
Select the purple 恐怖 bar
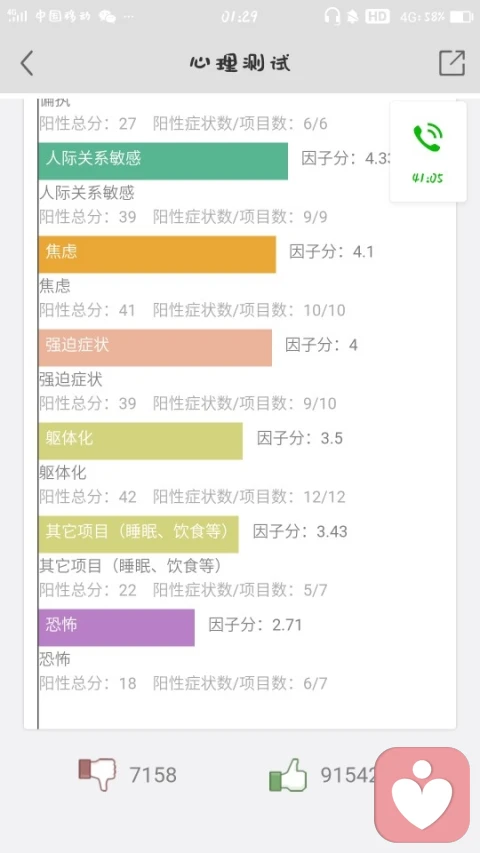tap(116, 627)
